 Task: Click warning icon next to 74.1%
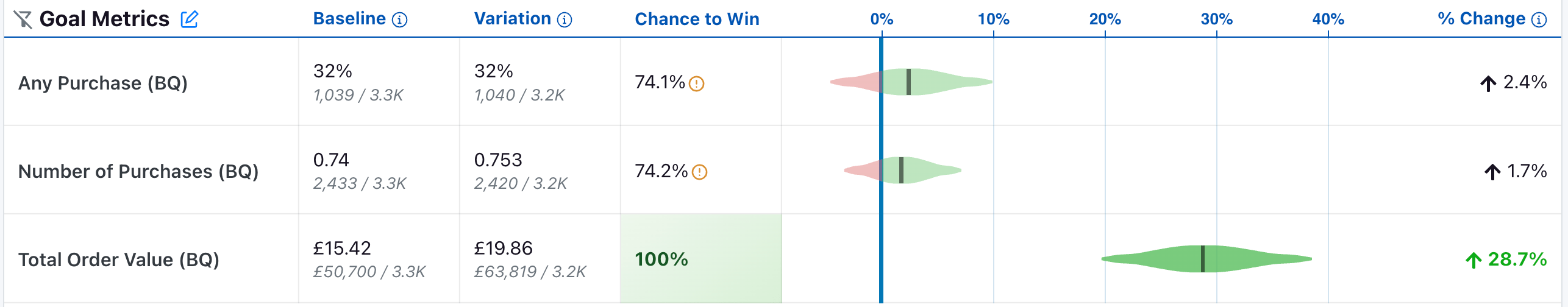tap(696, 83)
